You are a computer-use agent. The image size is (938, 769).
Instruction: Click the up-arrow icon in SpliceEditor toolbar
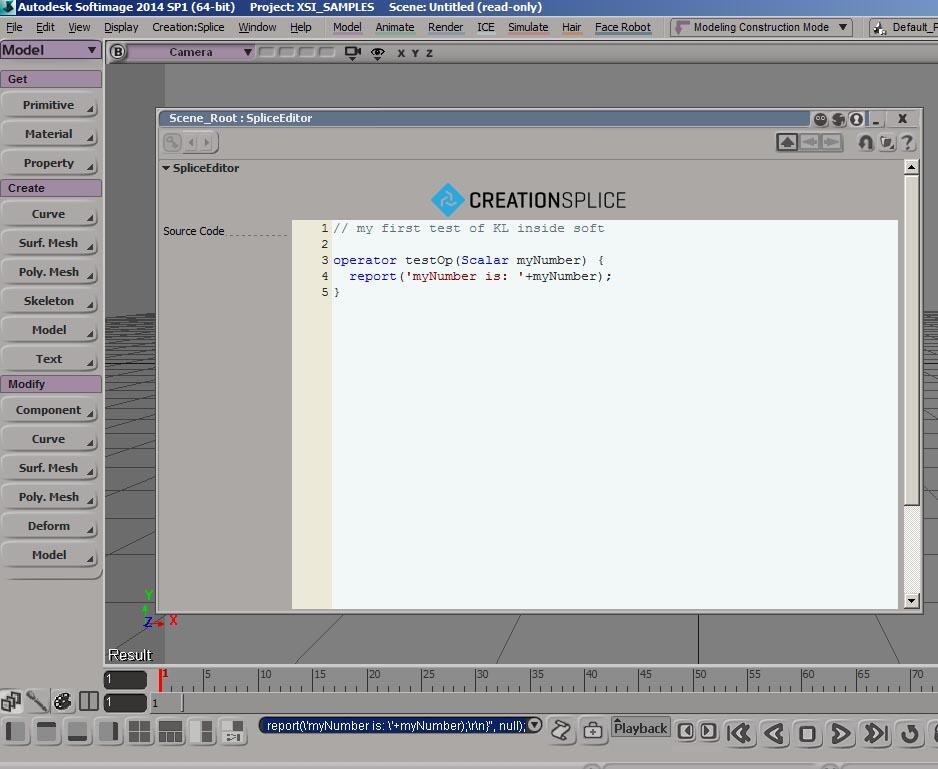[787, 143]
